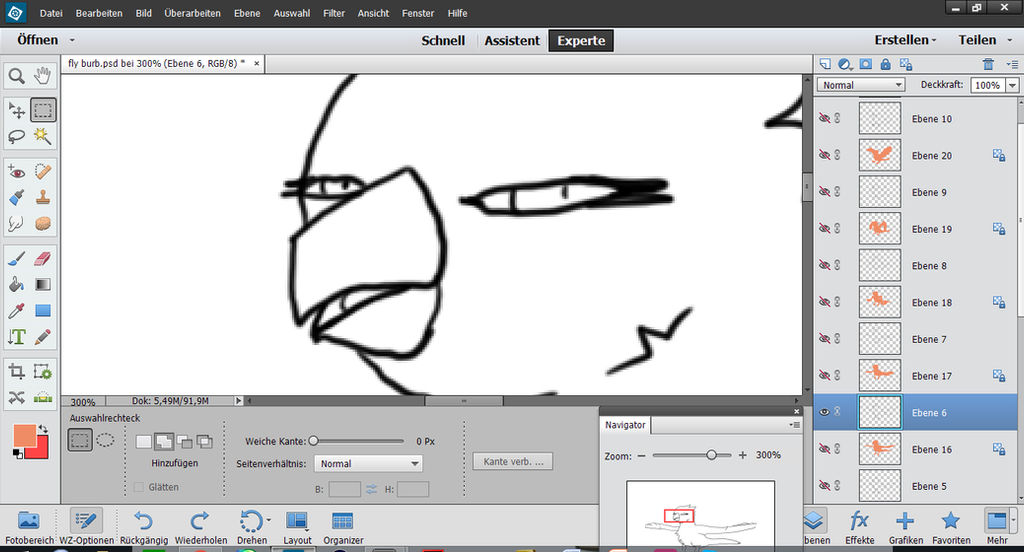This screenshot has height=552, width=1024.
Task: Select the Zoom tool
Action: point(16,76)
